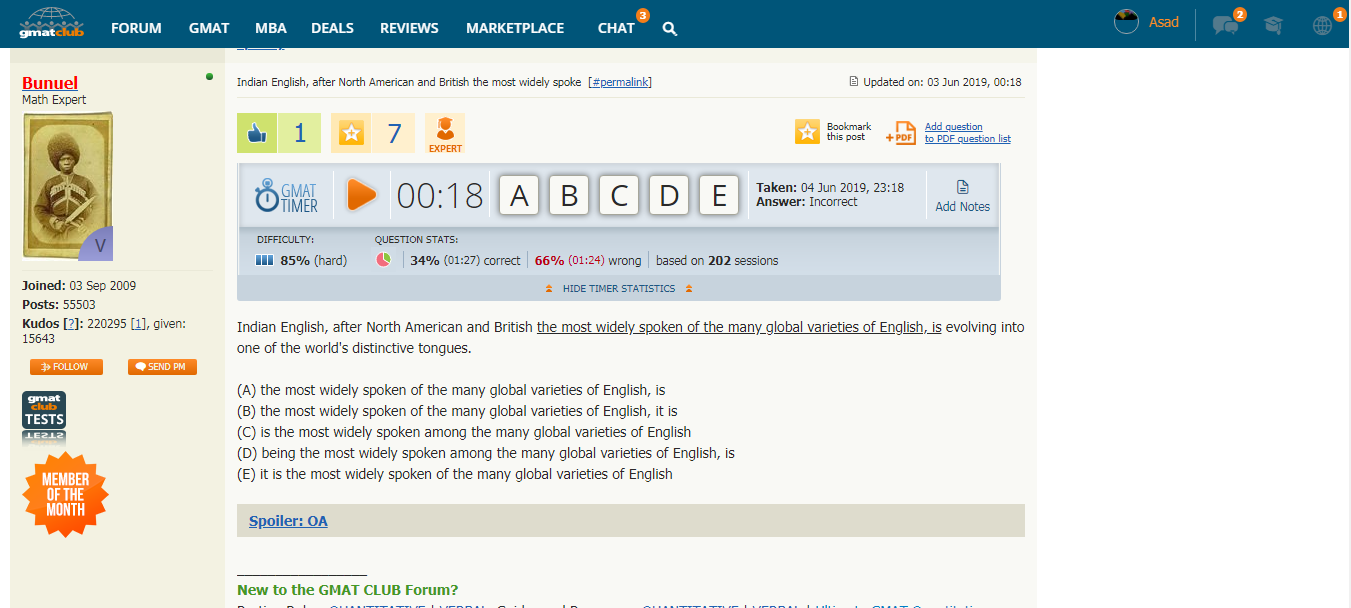
Task: Click the 66% wrong statistic
Action: tap(588, 260)
